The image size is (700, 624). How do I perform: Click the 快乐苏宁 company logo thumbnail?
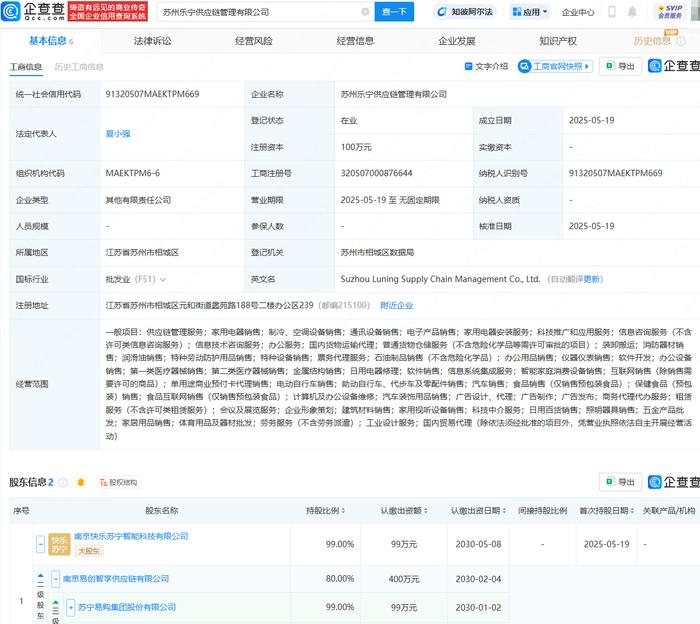click(x=59, y=545)
